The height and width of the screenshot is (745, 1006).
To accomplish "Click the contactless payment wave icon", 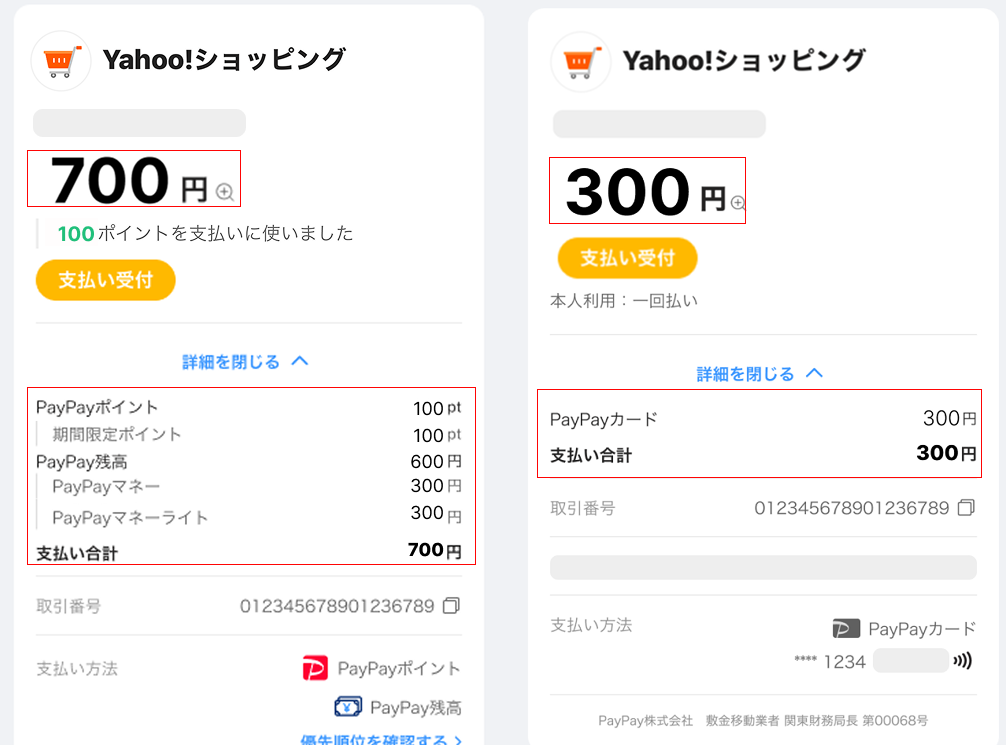I will point(963,661).
